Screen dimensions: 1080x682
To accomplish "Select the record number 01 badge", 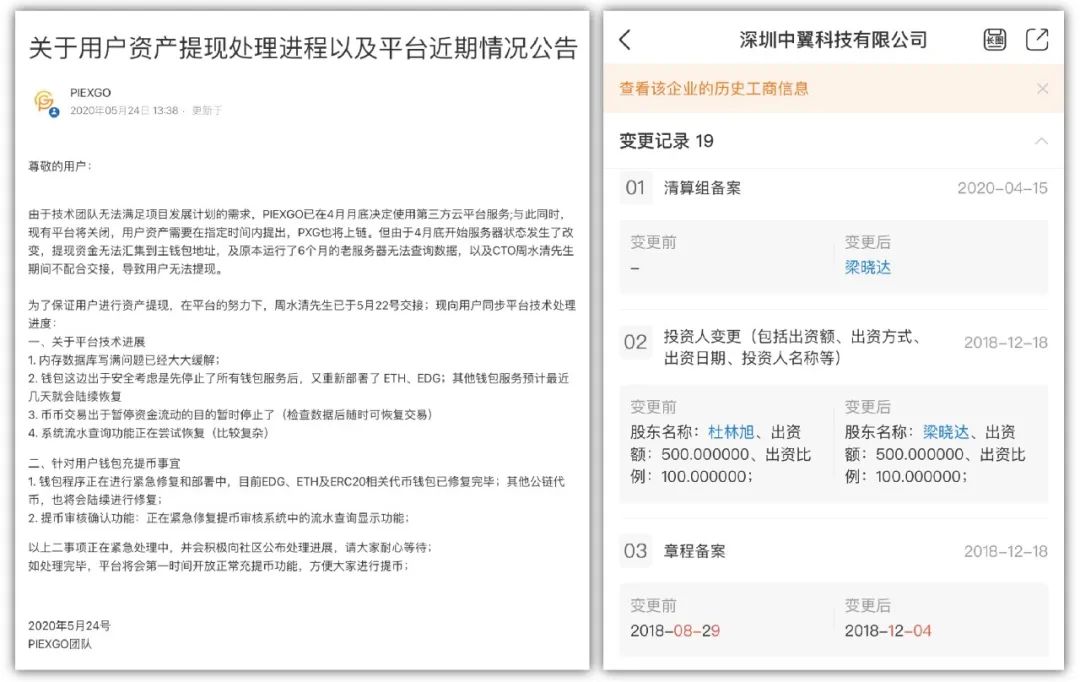I will coord(635,188).
